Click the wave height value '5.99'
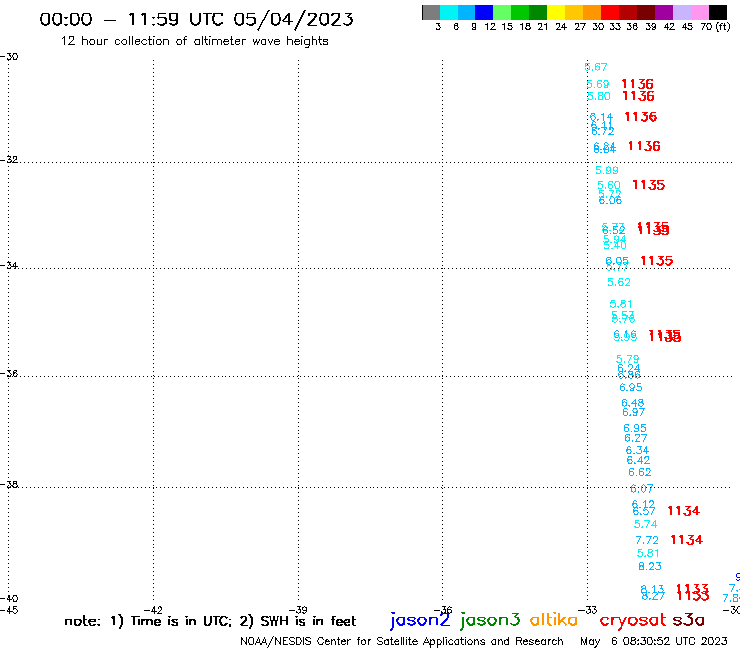The image size is (740, 650). tap(607, 170)
